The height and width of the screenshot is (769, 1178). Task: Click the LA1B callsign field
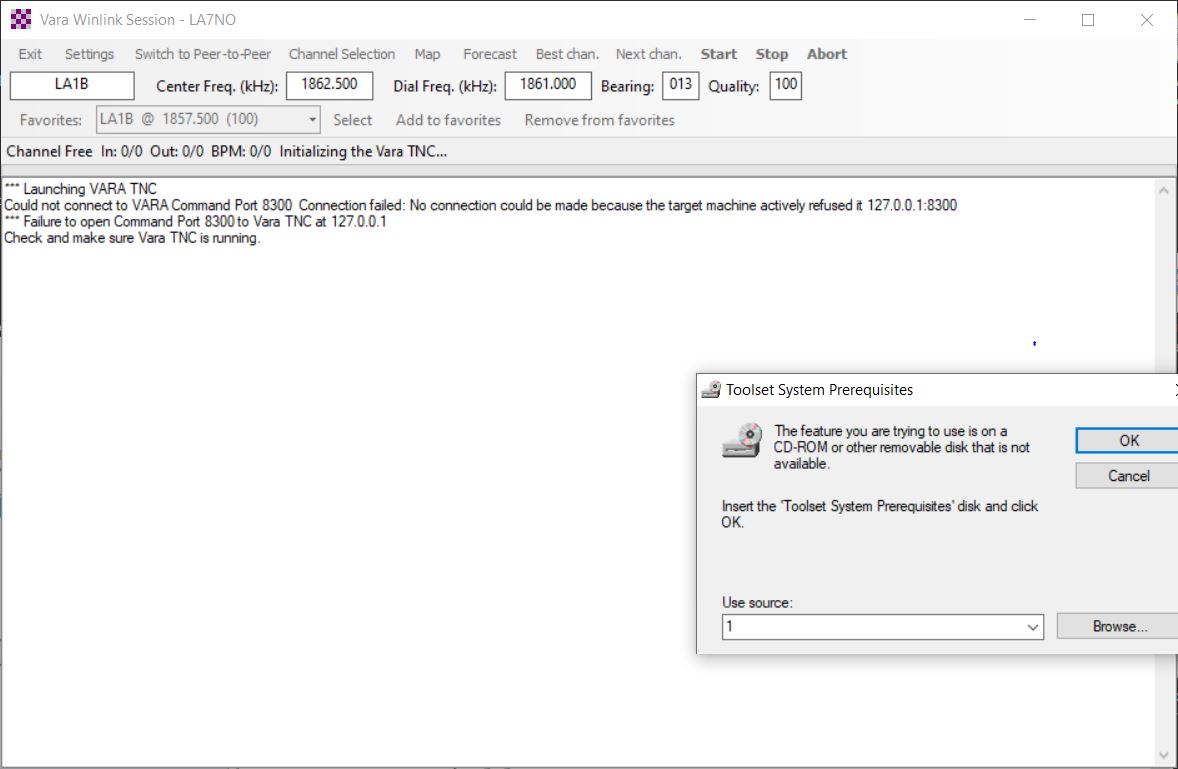click(x=72, y=85)
